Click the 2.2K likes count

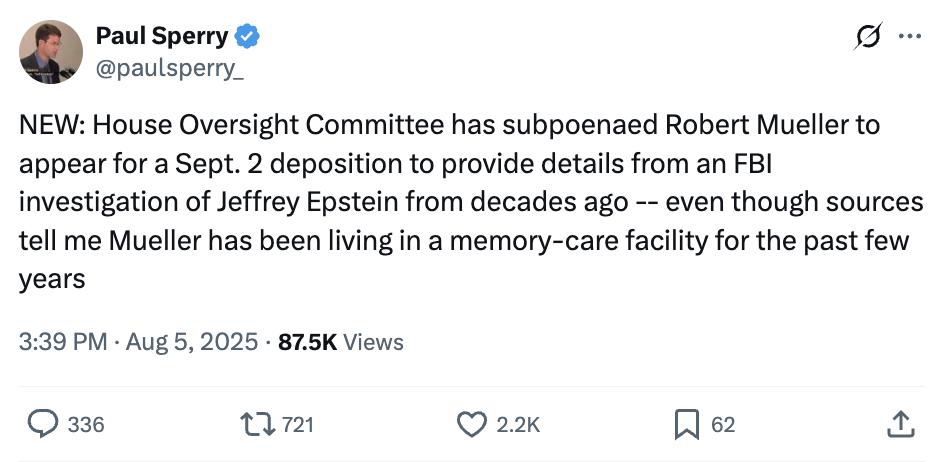click(517, 424)
